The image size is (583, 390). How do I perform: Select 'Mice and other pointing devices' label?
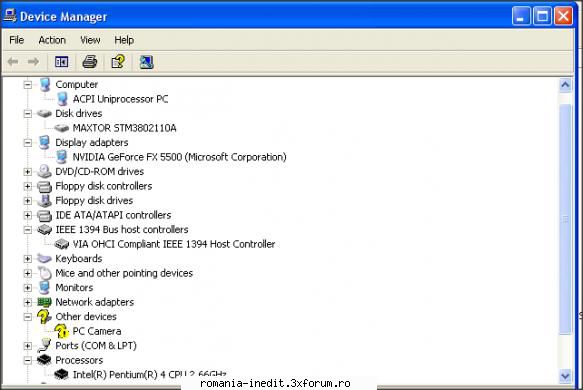[124, 273]
